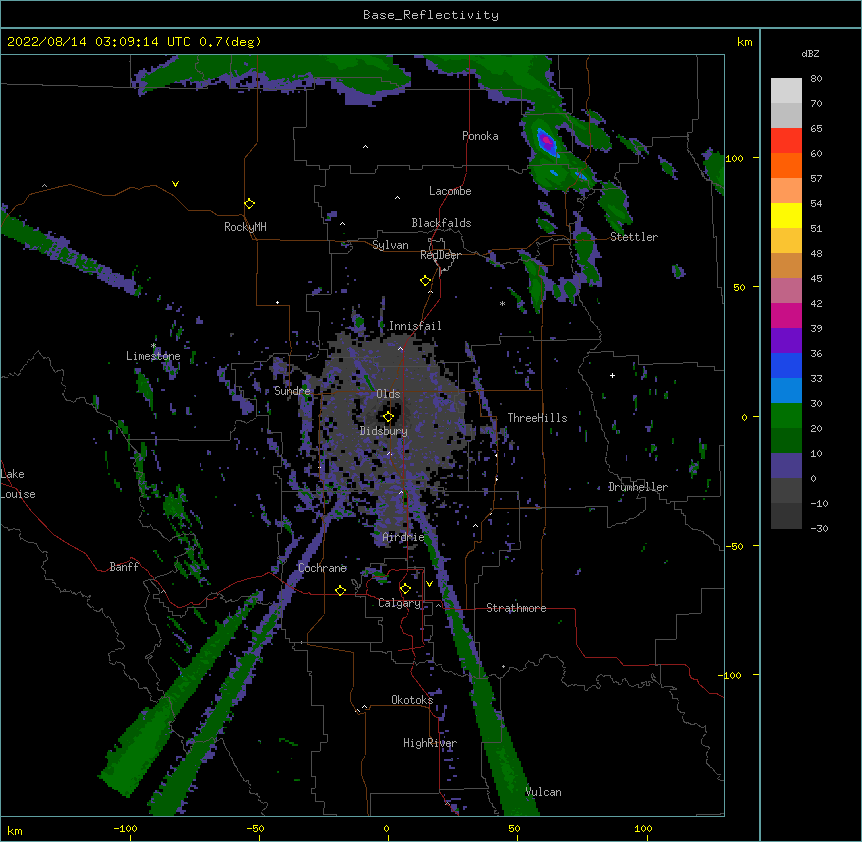Click the yellow marker below Cochrane
Screen dimensions: 862x842
(x=340, y=590)
